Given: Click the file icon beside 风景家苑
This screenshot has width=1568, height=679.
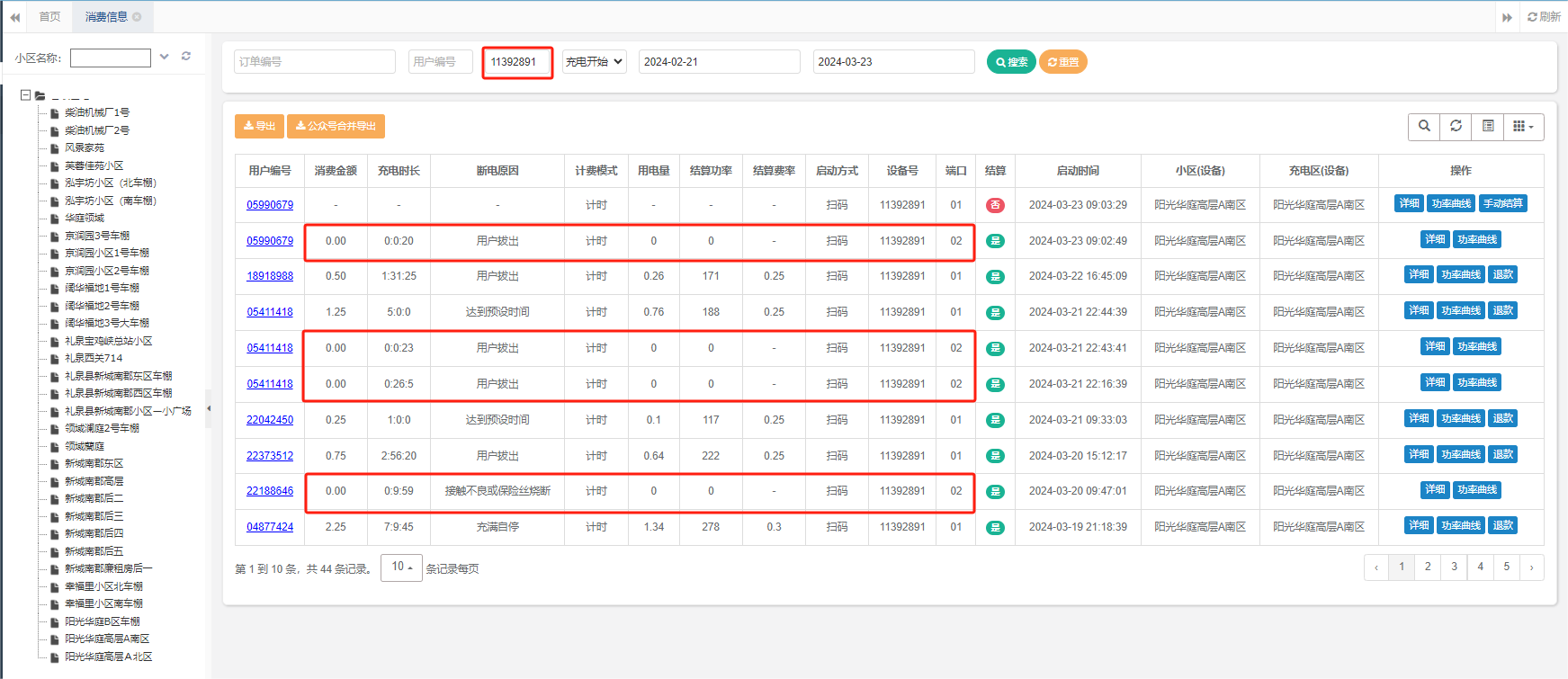Looking at the screenshot, I should 55,148.
